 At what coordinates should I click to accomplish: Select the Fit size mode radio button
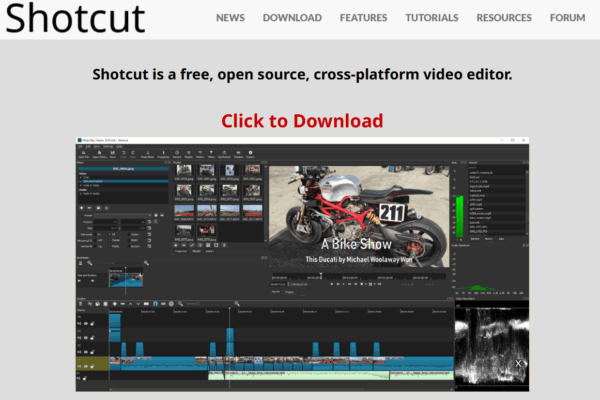tap(95, 235)
